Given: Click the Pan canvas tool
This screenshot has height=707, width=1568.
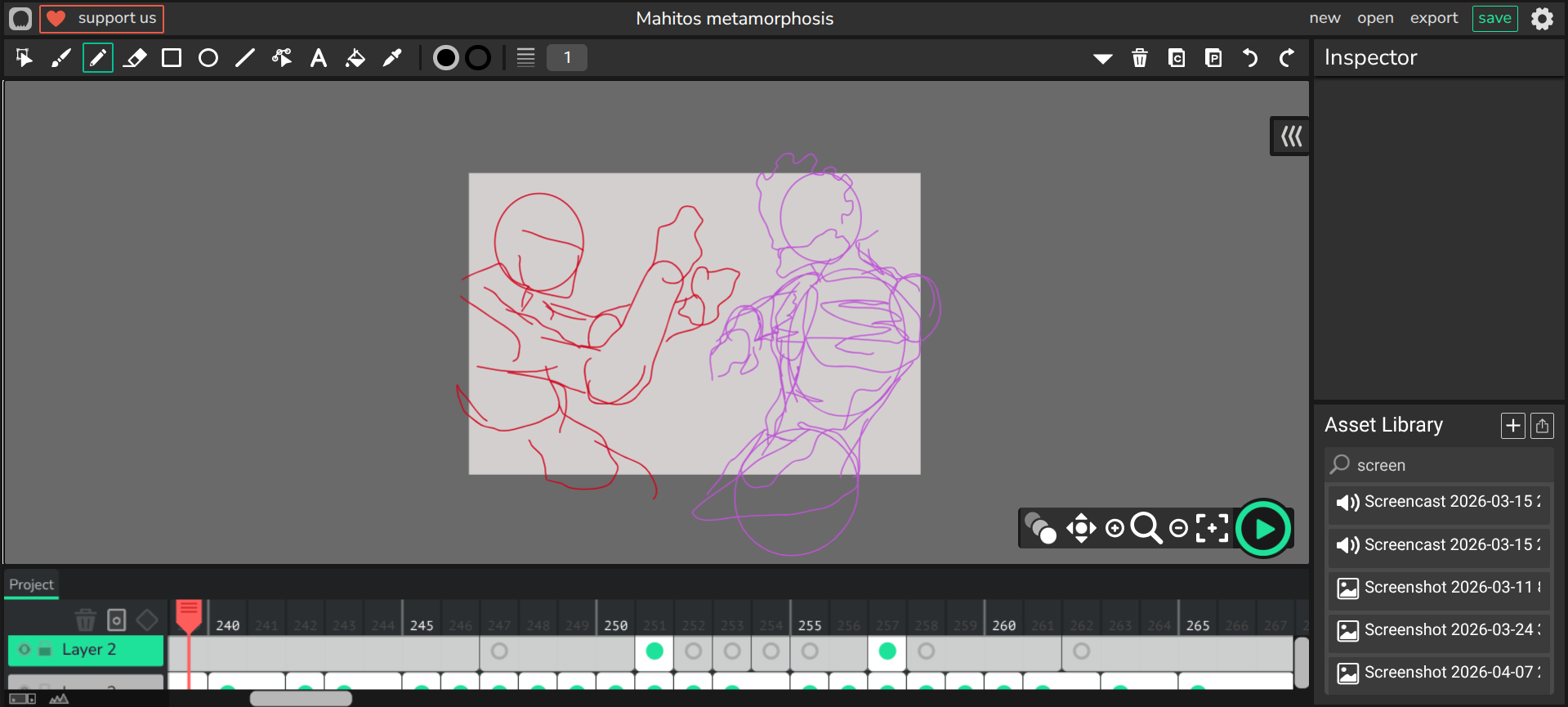Looking at the screenshot, I should click(1081, 529).
